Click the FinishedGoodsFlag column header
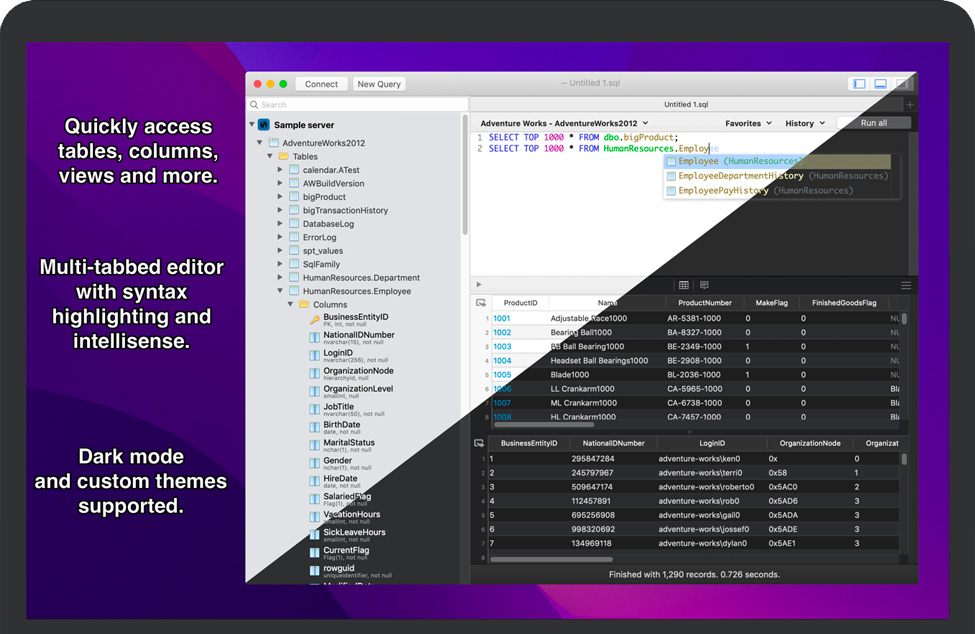This screenshot has width=975, height=634. click(844, 303)
